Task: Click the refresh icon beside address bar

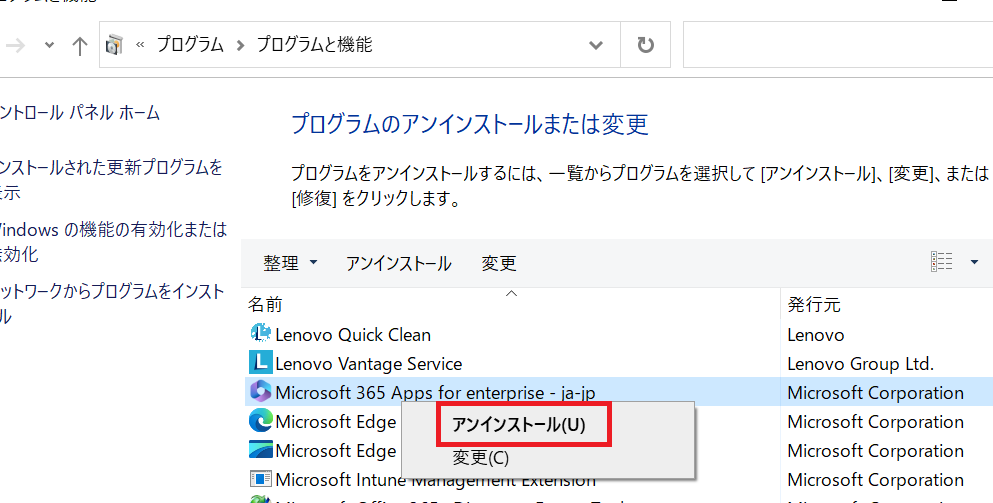Action: 645,45
